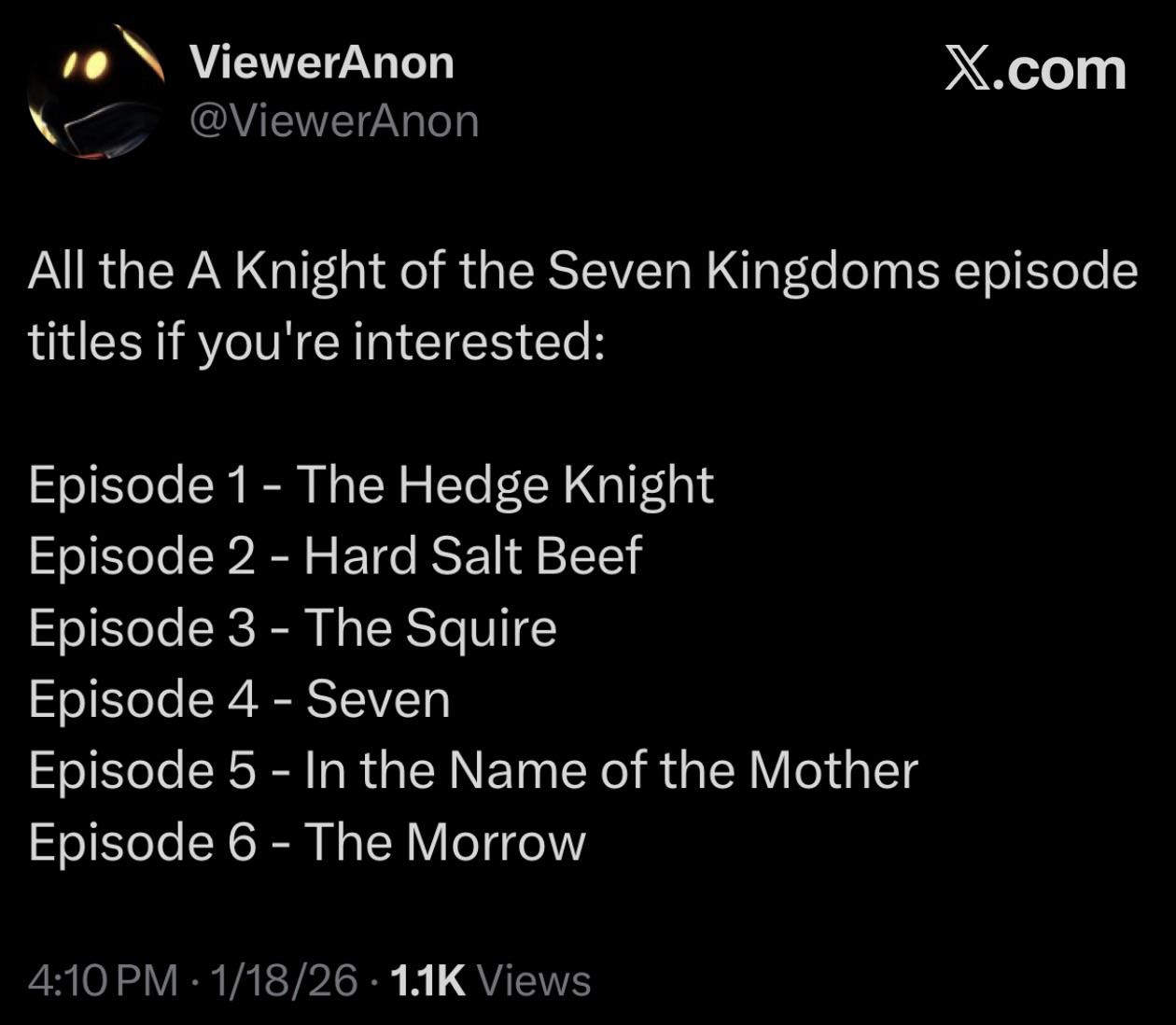The width and height of the screenshot is (1176, 1025).
Task: Click the bold ViewerAnon display name
Action: 322,63
